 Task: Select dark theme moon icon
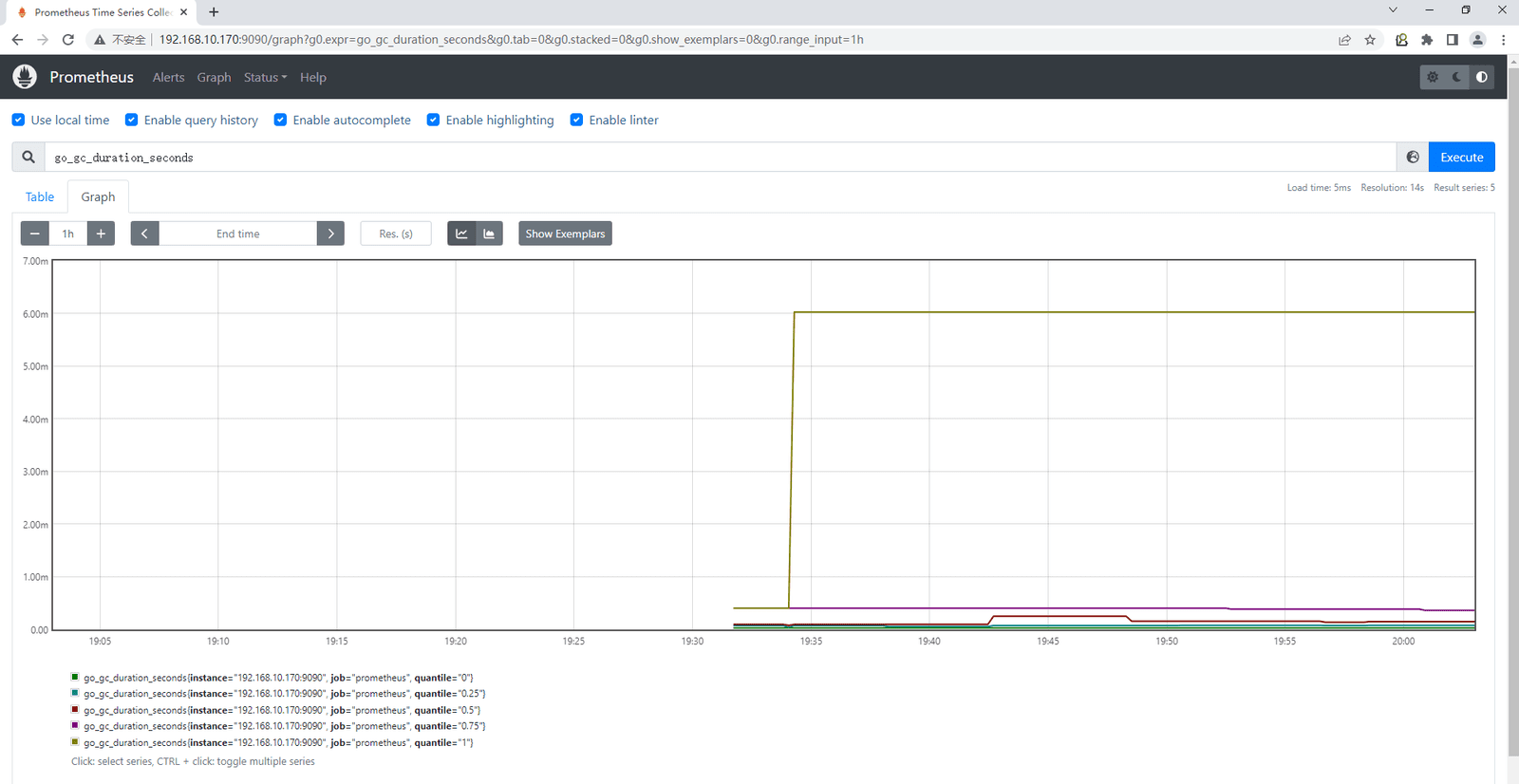(x=1457, y=77)
